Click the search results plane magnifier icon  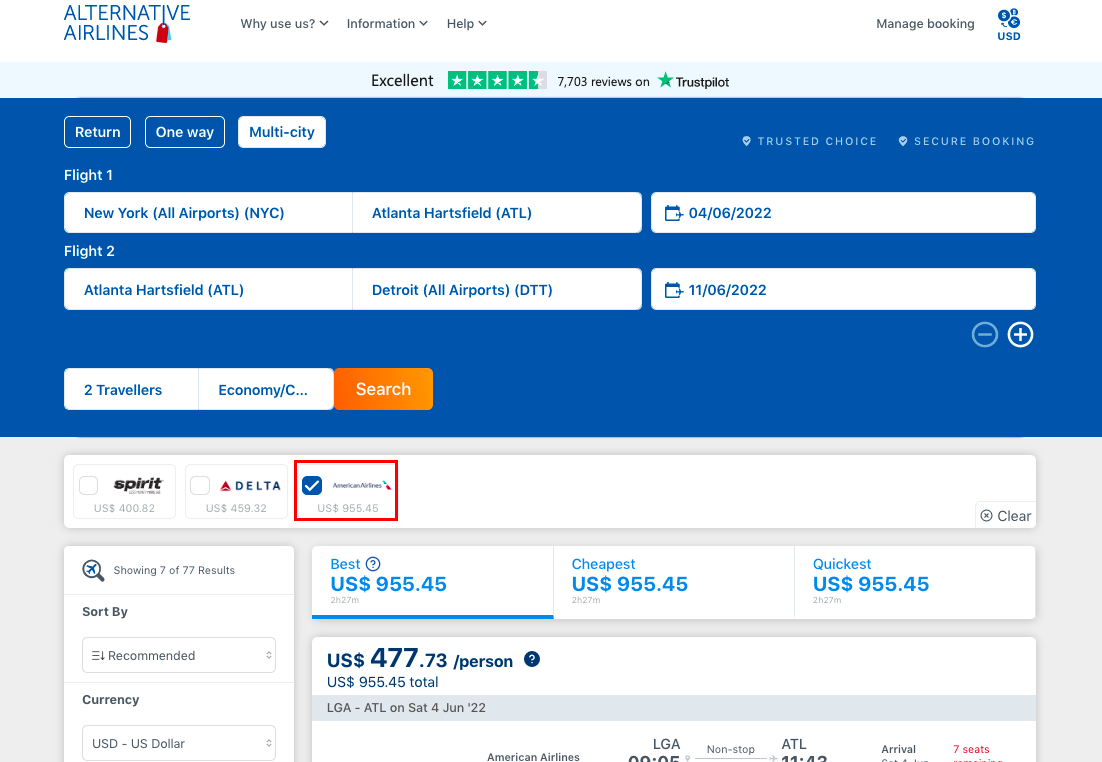point(93,570)
